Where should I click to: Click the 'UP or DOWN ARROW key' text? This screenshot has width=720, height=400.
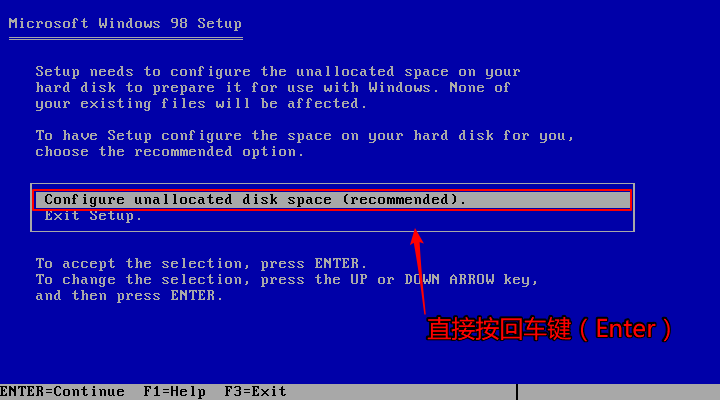pyautogui.click(x=444, y=280)
